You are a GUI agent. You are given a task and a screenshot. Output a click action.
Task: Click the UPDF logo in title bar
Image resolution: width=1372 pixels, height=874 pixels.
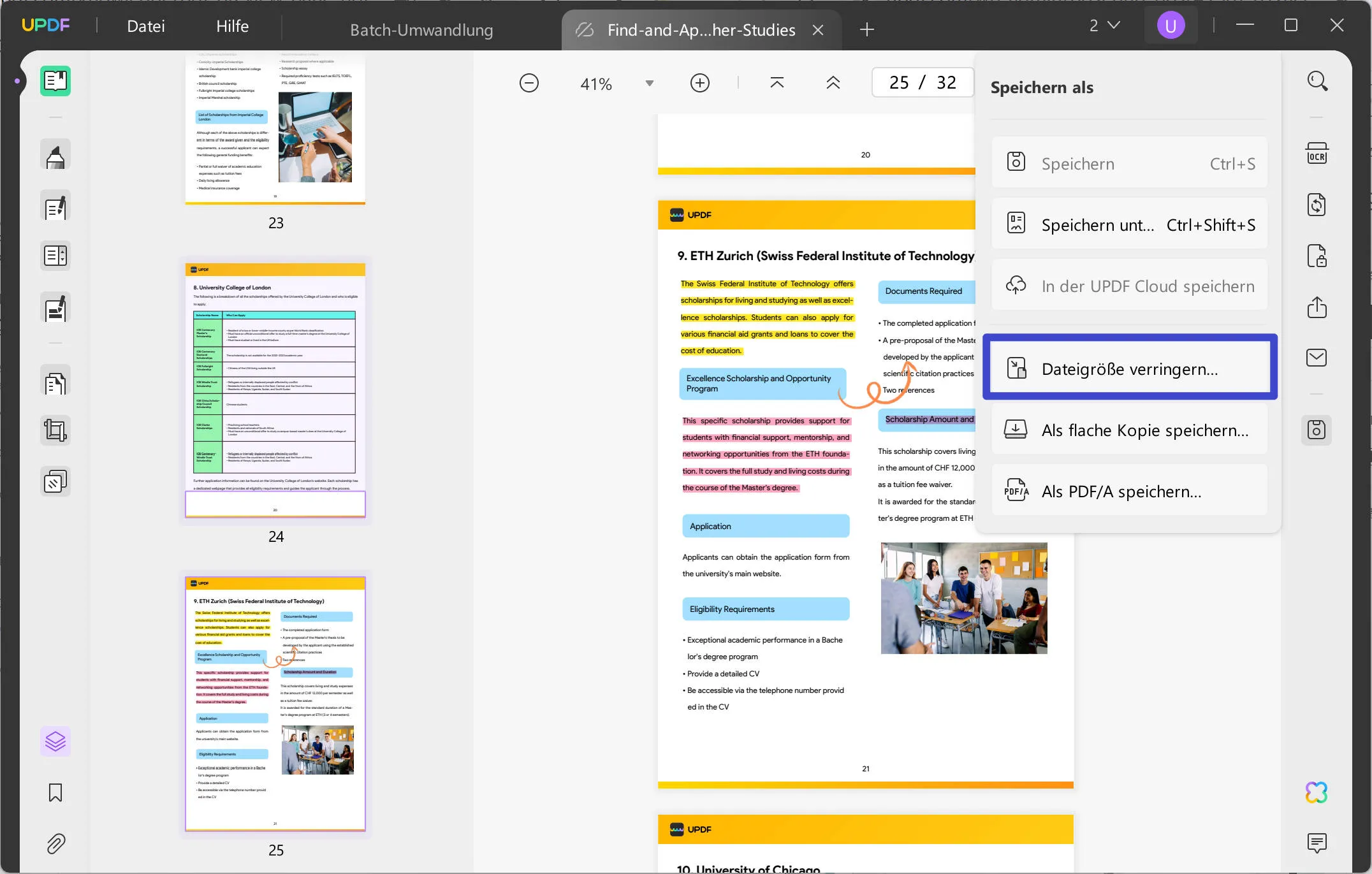click(46, 25)
